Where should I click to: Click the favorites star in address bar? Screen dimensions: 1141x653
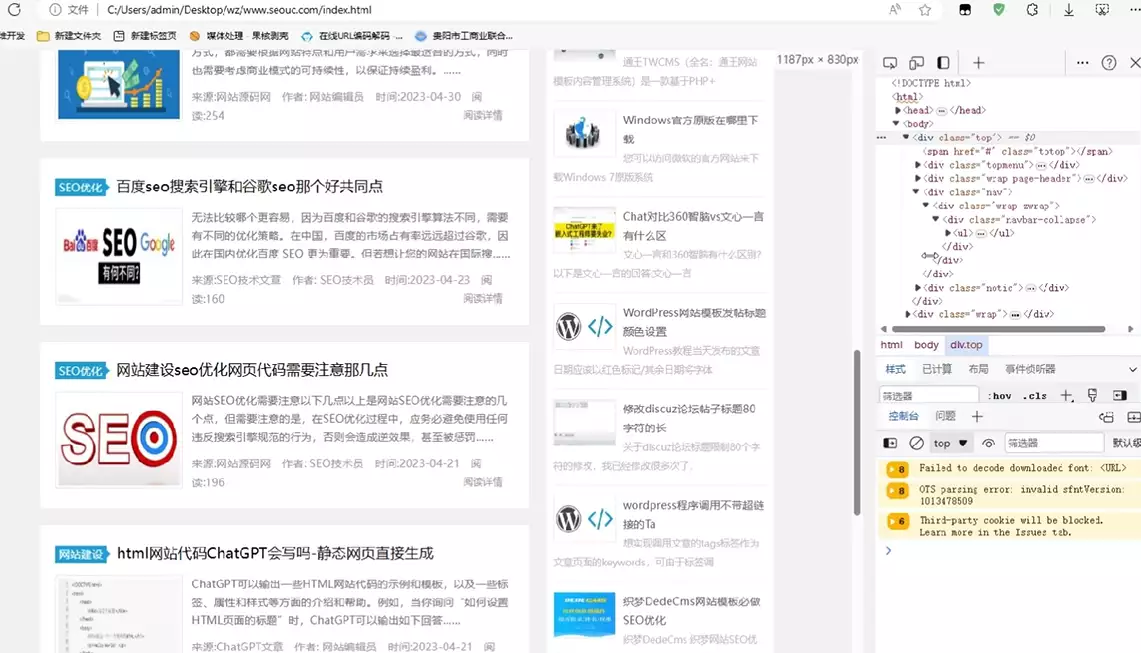coord(925,10)
